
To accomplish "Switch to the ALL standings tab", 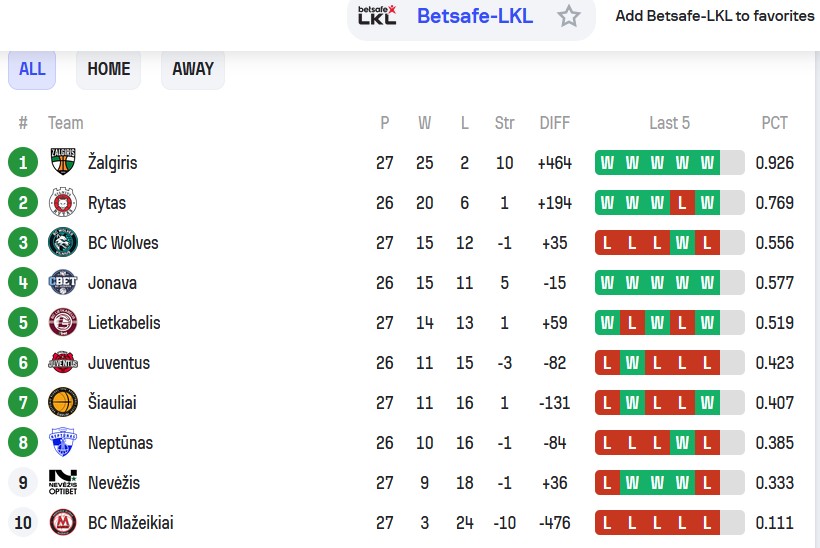I will coord(32,69).
